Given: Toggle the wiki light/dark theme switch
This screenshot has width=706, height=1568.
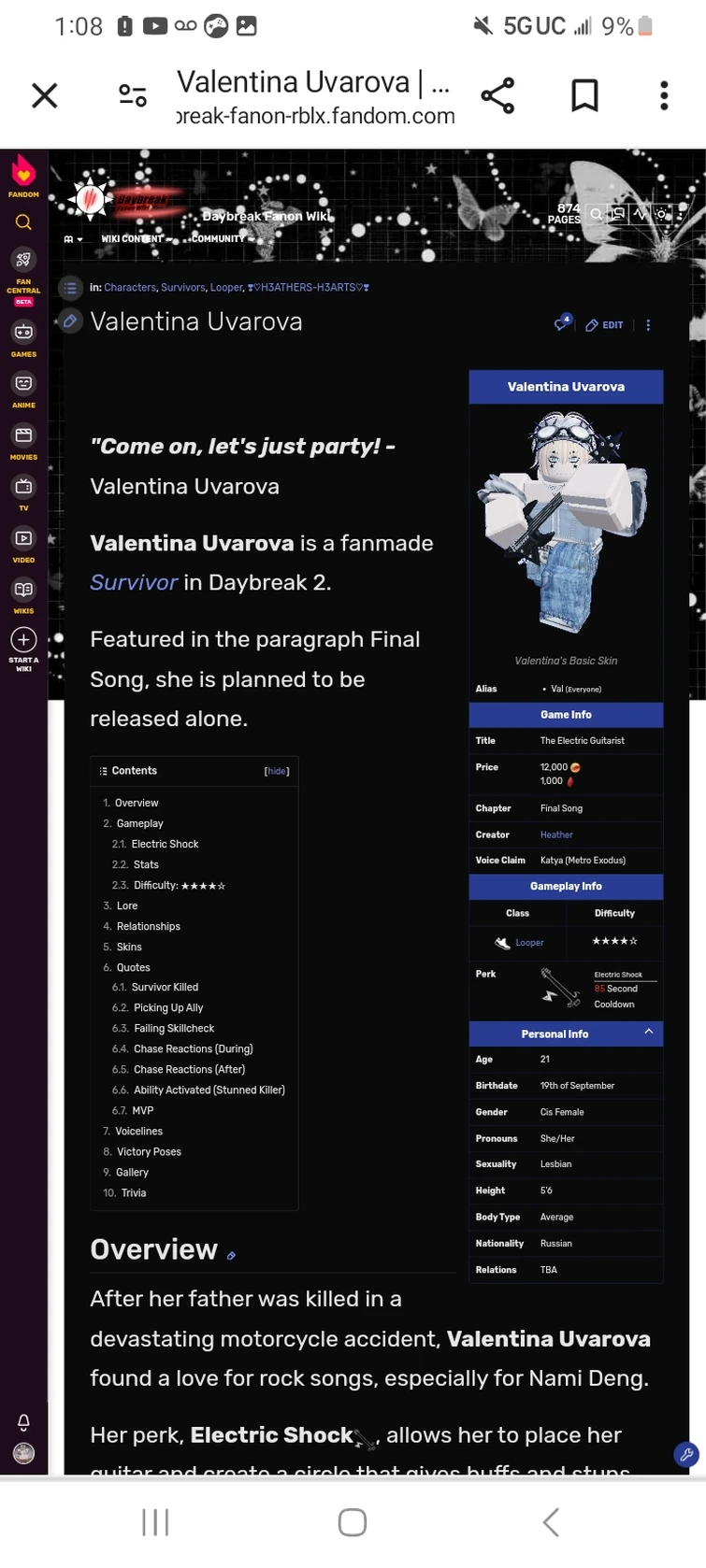Looking at the screenshot, I should tap(662, 214).
